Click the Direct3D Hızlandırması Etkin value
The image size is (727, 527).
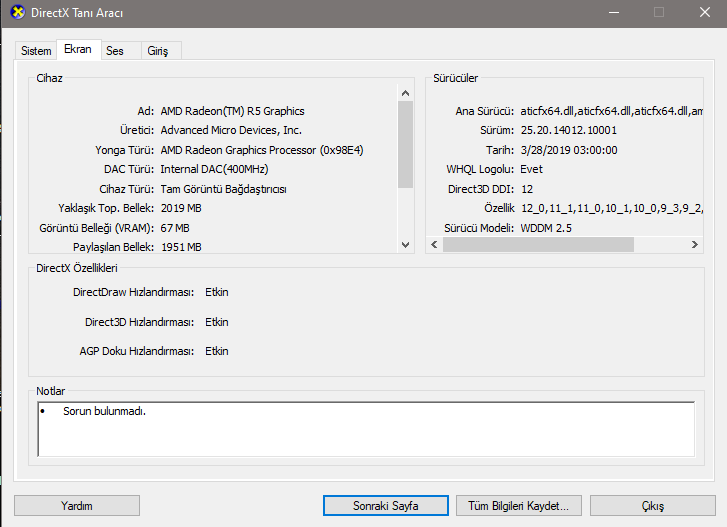coord(217,322)
